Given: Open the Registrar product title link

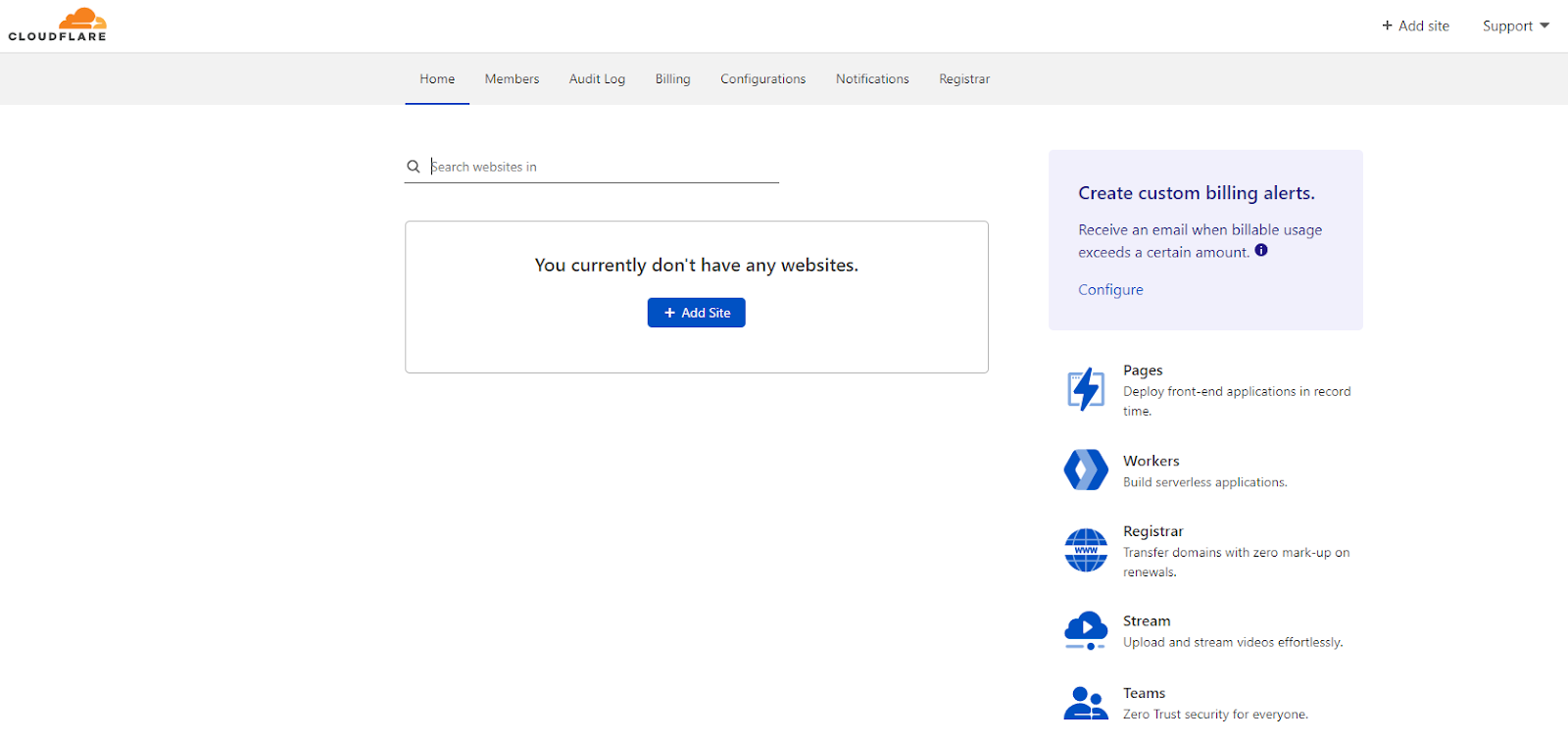Looking at the screenshot, I should pos(1152,531).
